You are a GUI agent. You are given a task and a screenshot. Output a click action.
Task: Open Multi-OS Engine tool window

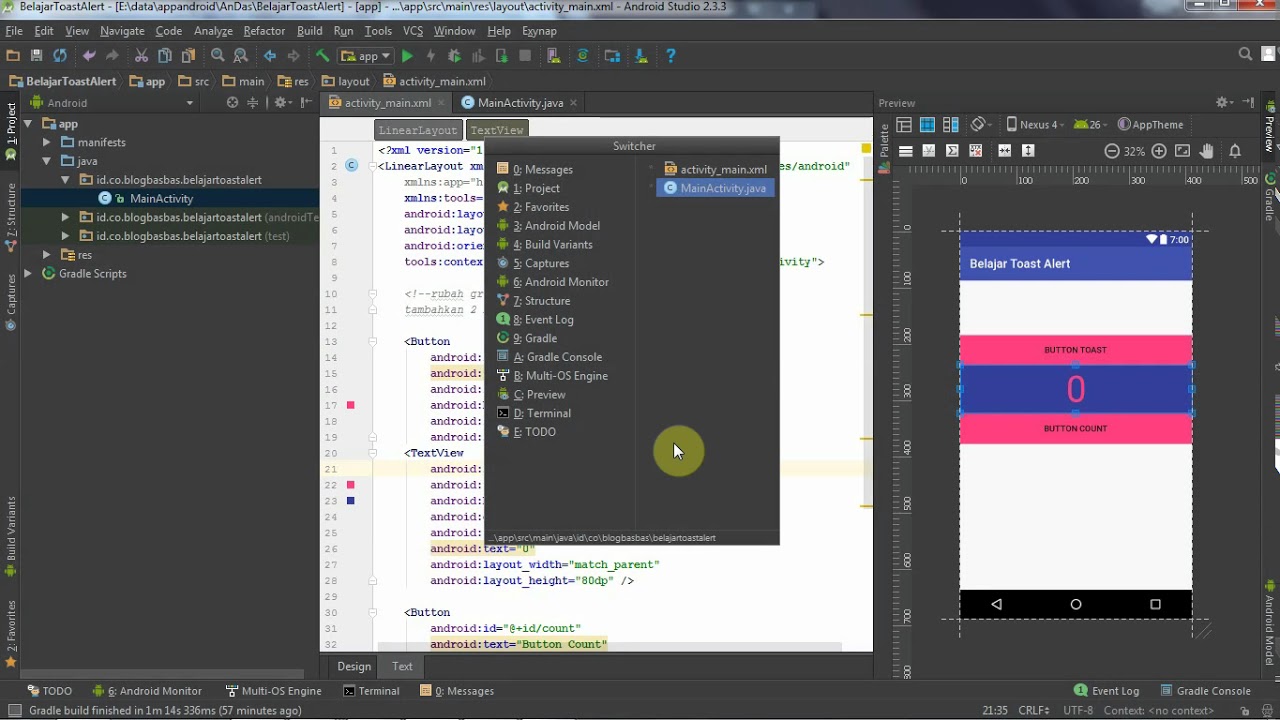273,690
